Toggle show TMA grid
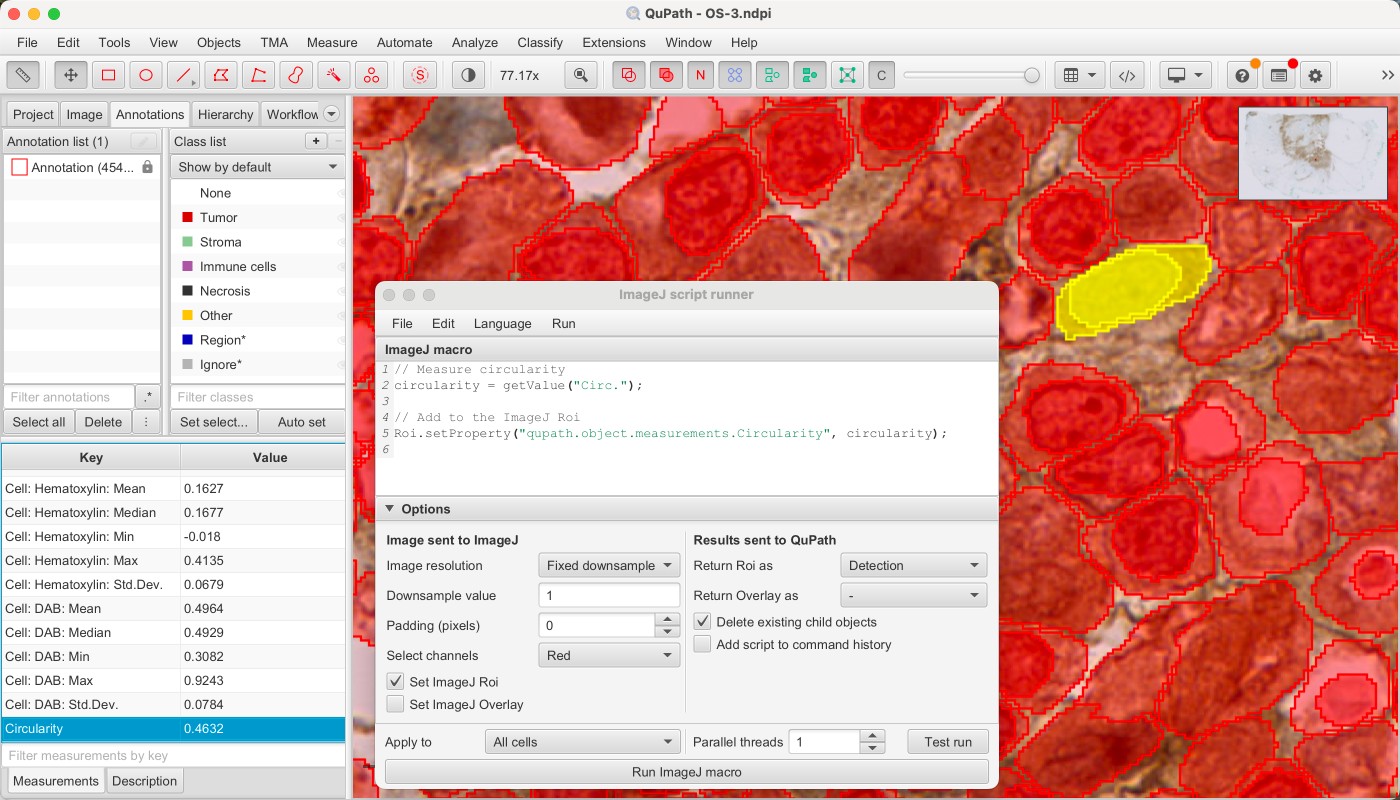The height and width of the screenshot is (800, 1400). [x=735, y=75]
